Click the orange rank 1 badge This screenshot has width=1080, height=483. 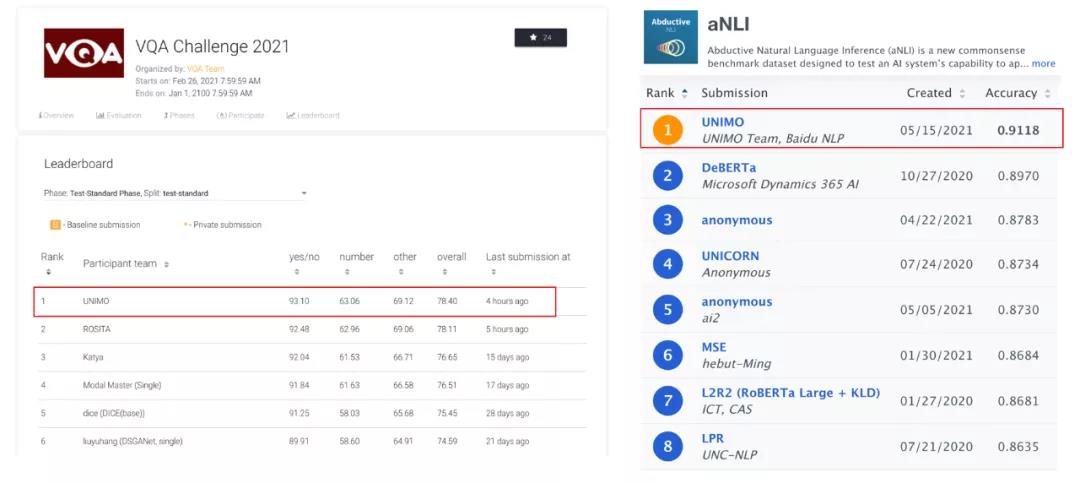coord(667,130)
